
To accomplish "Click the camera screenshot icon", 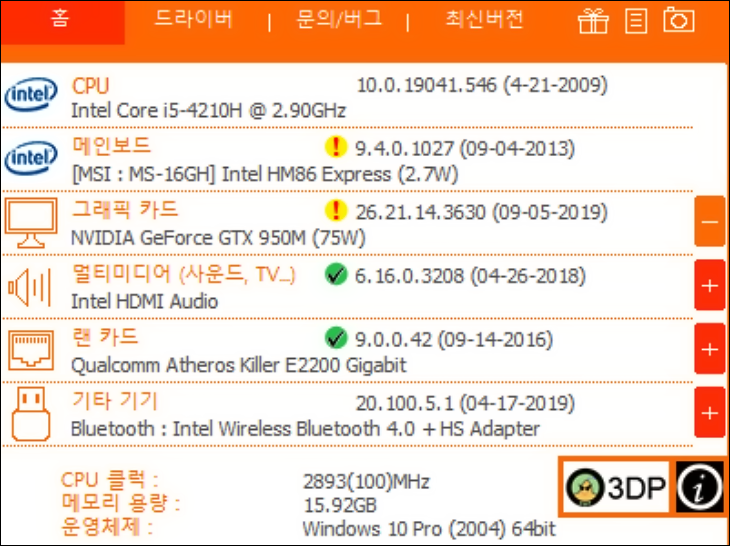I will coord(679,20).
